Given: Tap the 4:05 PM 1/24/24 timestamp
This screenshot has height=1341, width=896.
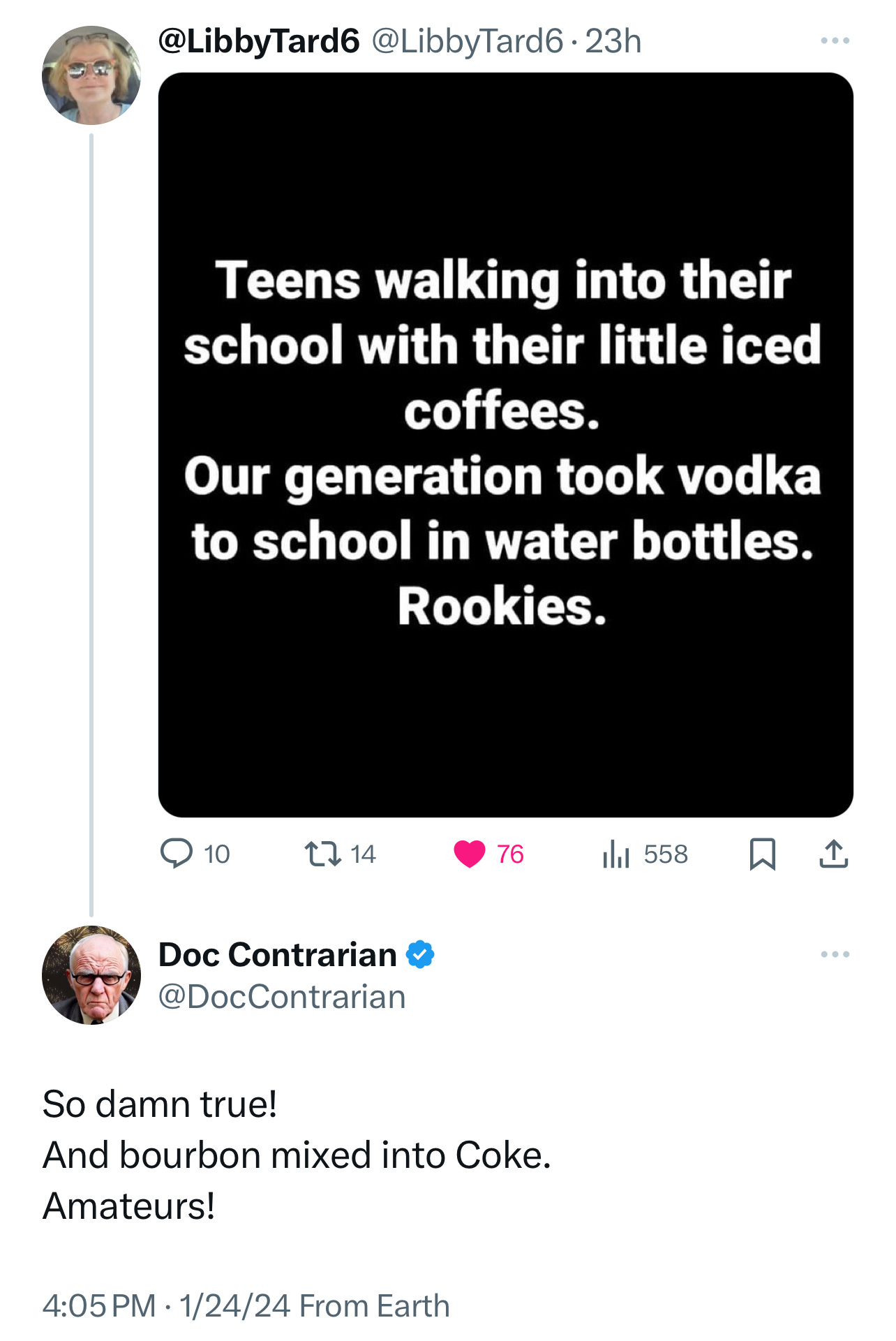Looking at the screenshot, I should coord(166,1305).
